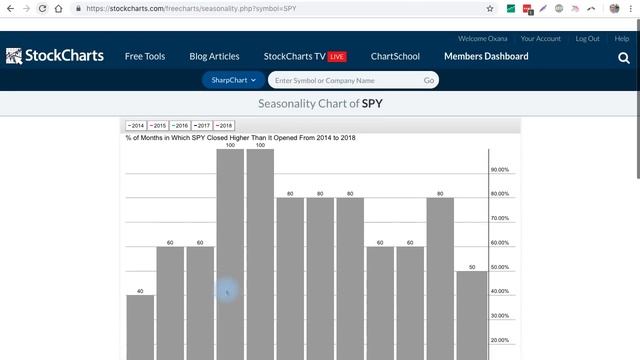Image resolution: width=640 pixels, height=360 pixels.
Task: Open the purple pen browser extension
Action: pyautogui.click(x=543, y=9)
